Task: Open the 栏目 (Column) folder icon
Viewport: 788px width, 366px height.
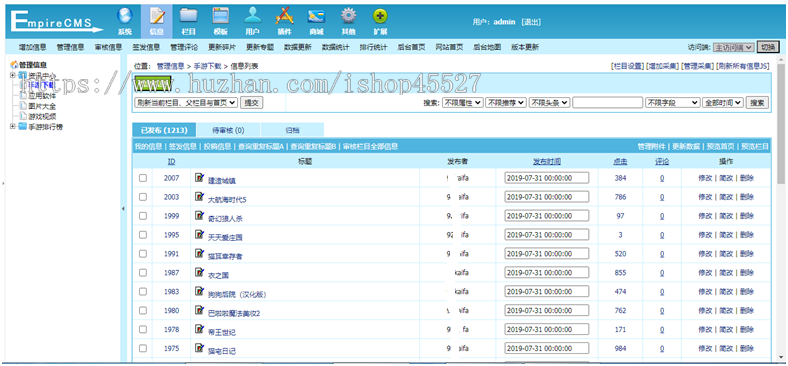Action: point(188,16)
